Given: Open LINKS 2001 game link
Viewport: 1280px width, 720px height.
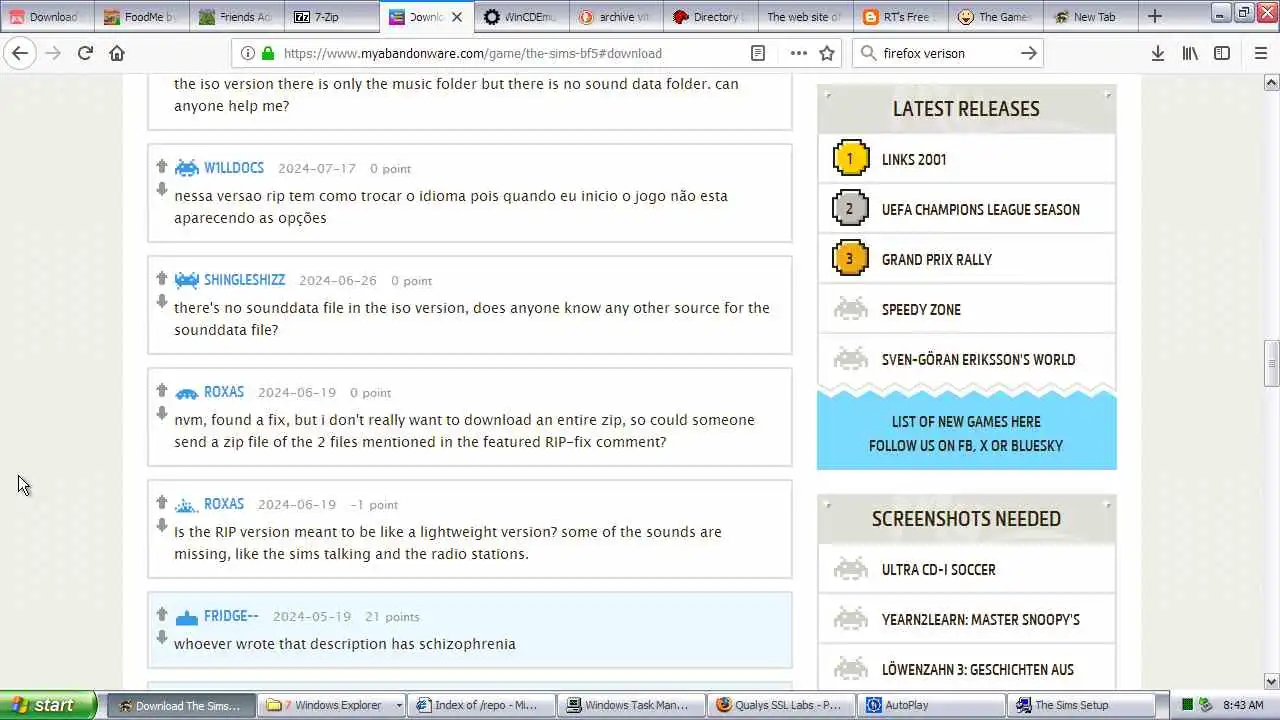Looking at the screenshot, I should 914,159.
